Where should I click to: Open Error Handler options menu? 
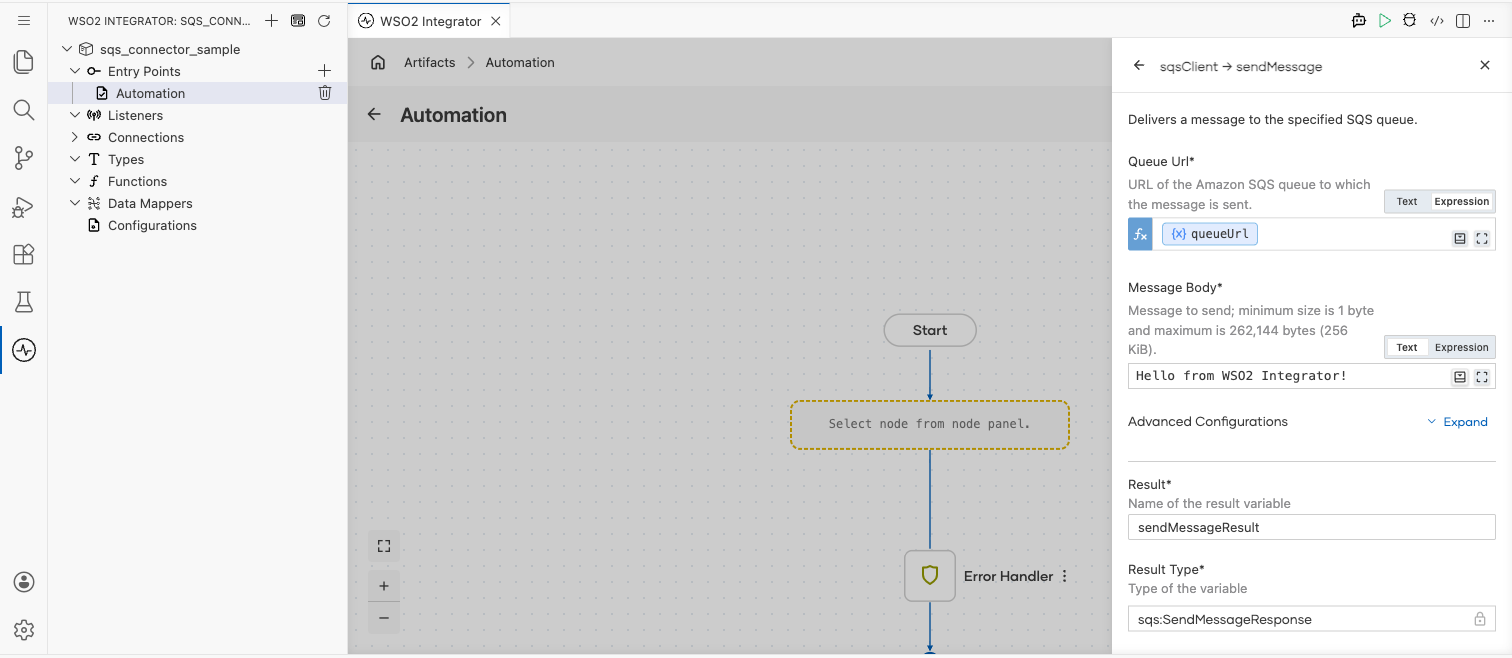[1064, 576]
